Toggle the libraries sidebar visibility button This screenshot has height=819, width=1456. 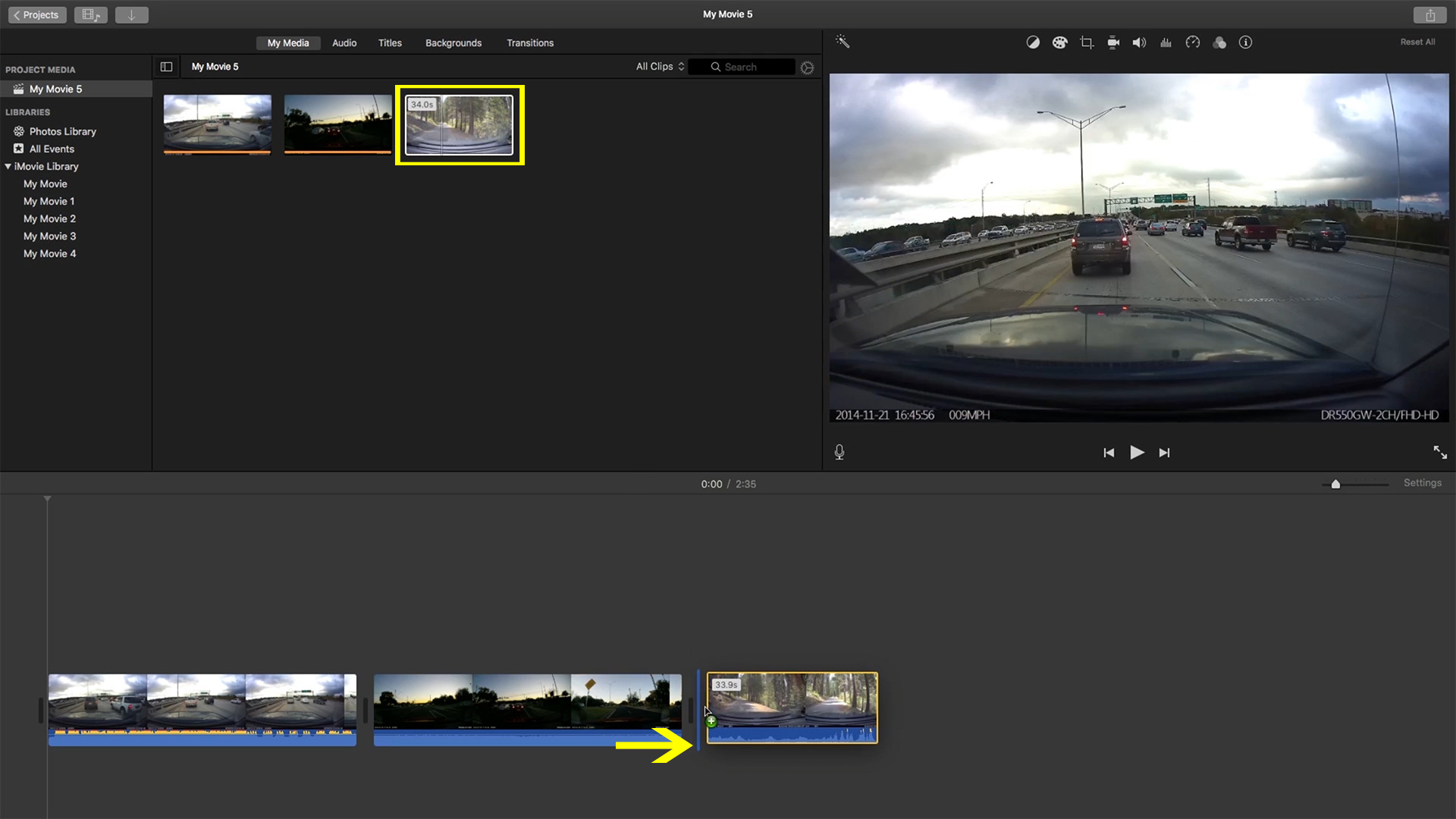166,67
